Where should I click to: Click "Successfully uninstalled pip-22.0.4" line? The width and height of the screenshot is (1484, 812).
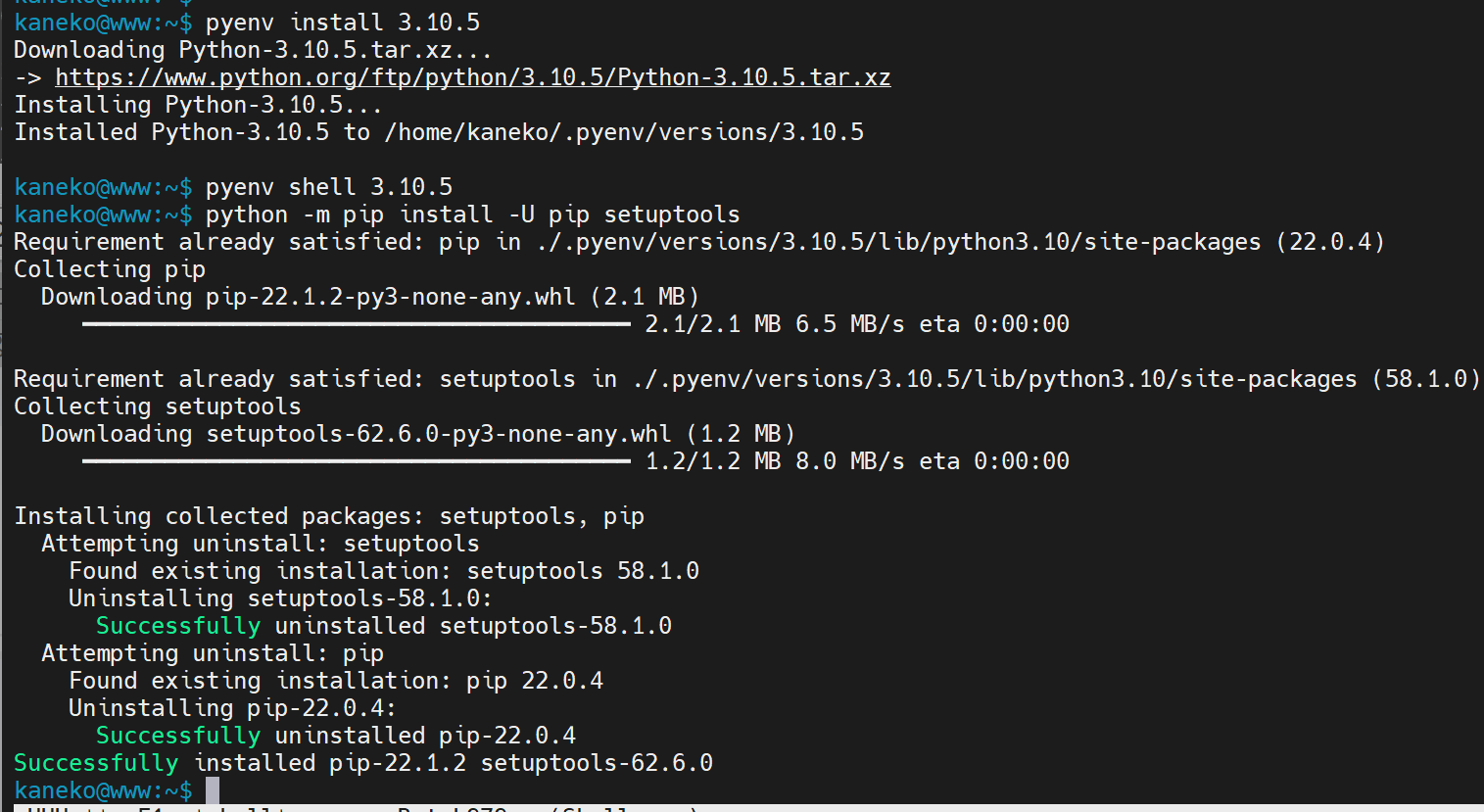coord(336,736)
